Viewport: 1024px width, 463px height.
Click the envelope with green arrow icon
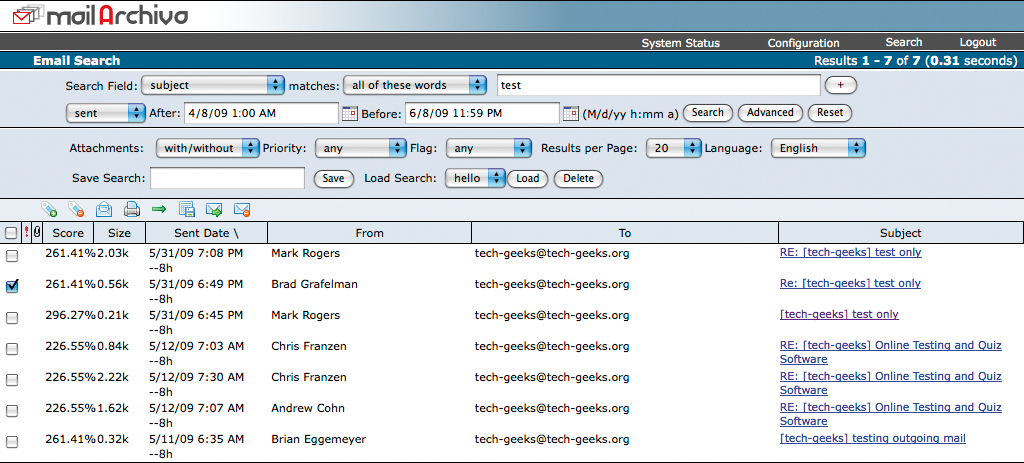(x=213, y=210)
